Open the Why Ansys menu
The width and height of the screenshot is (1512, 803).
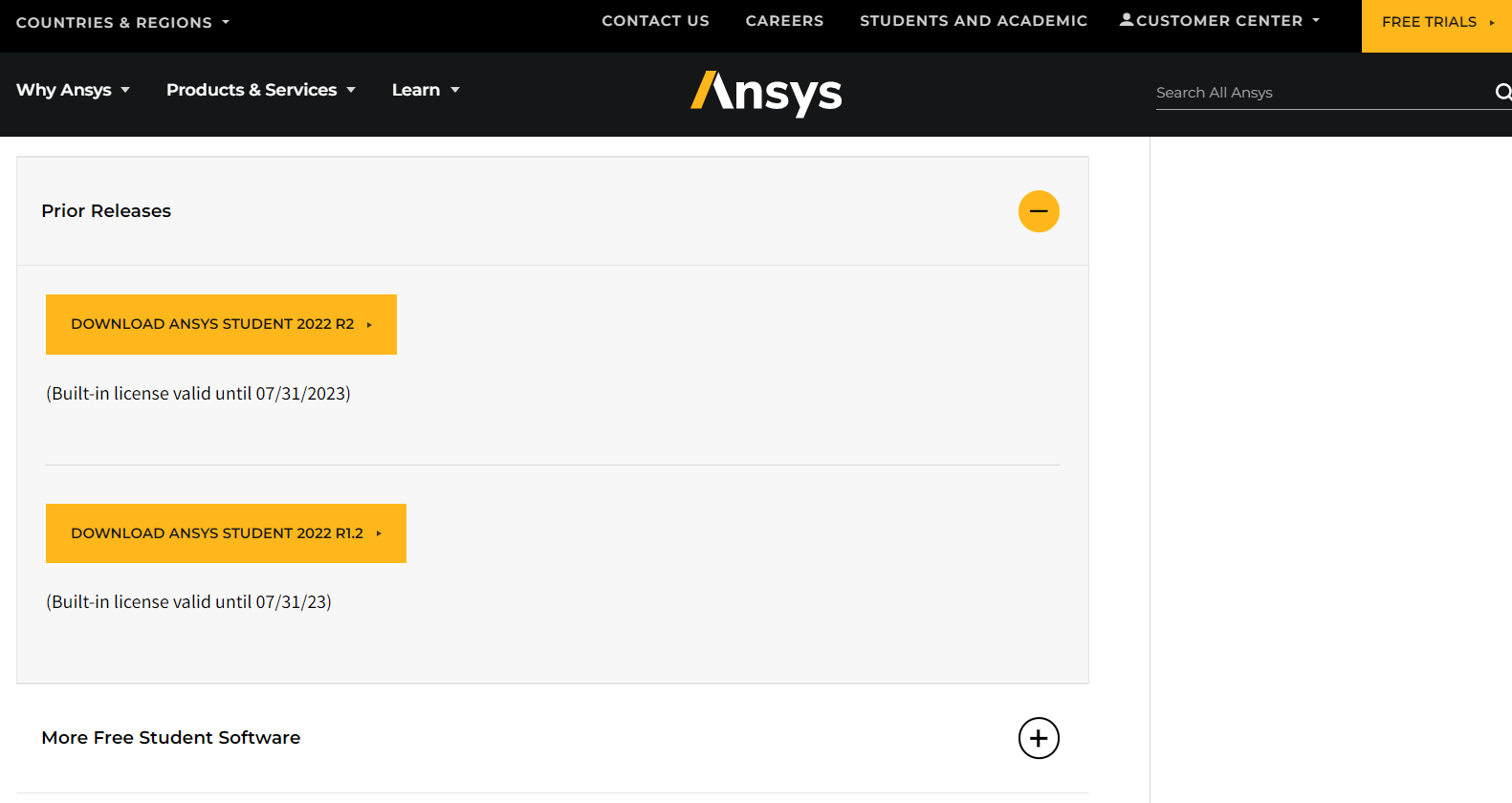tap(73, 90)
